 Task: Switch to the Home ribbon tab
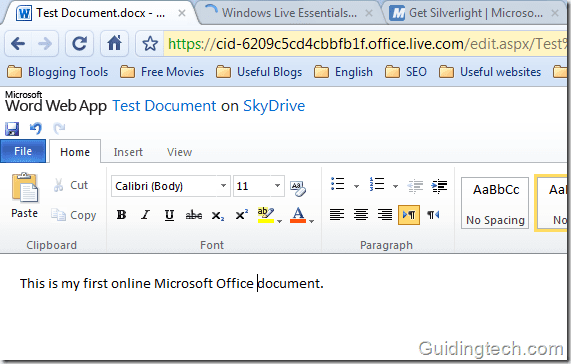[75, 152]
